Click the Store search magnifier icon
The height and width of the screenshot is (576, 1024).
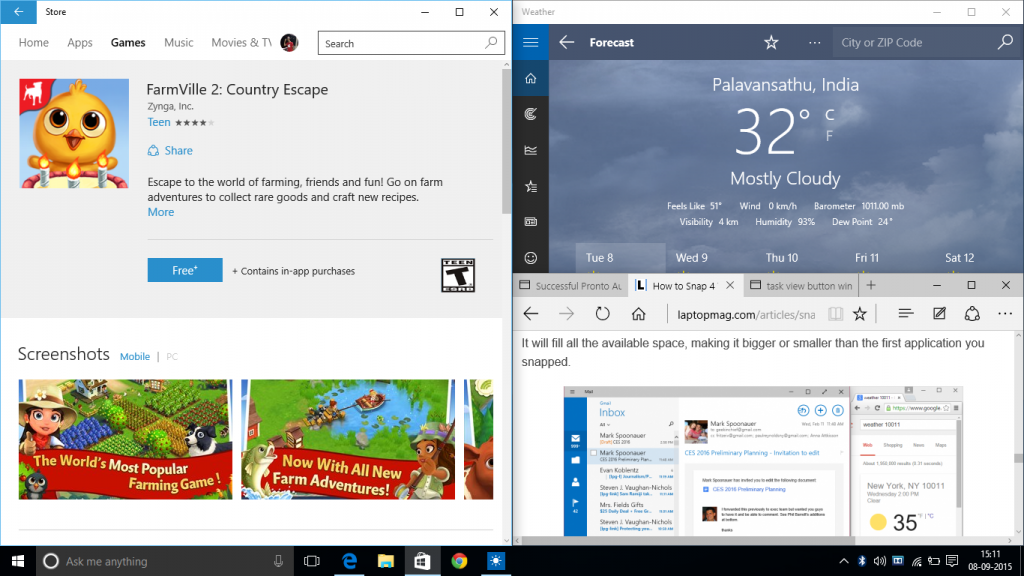point(491,43)
